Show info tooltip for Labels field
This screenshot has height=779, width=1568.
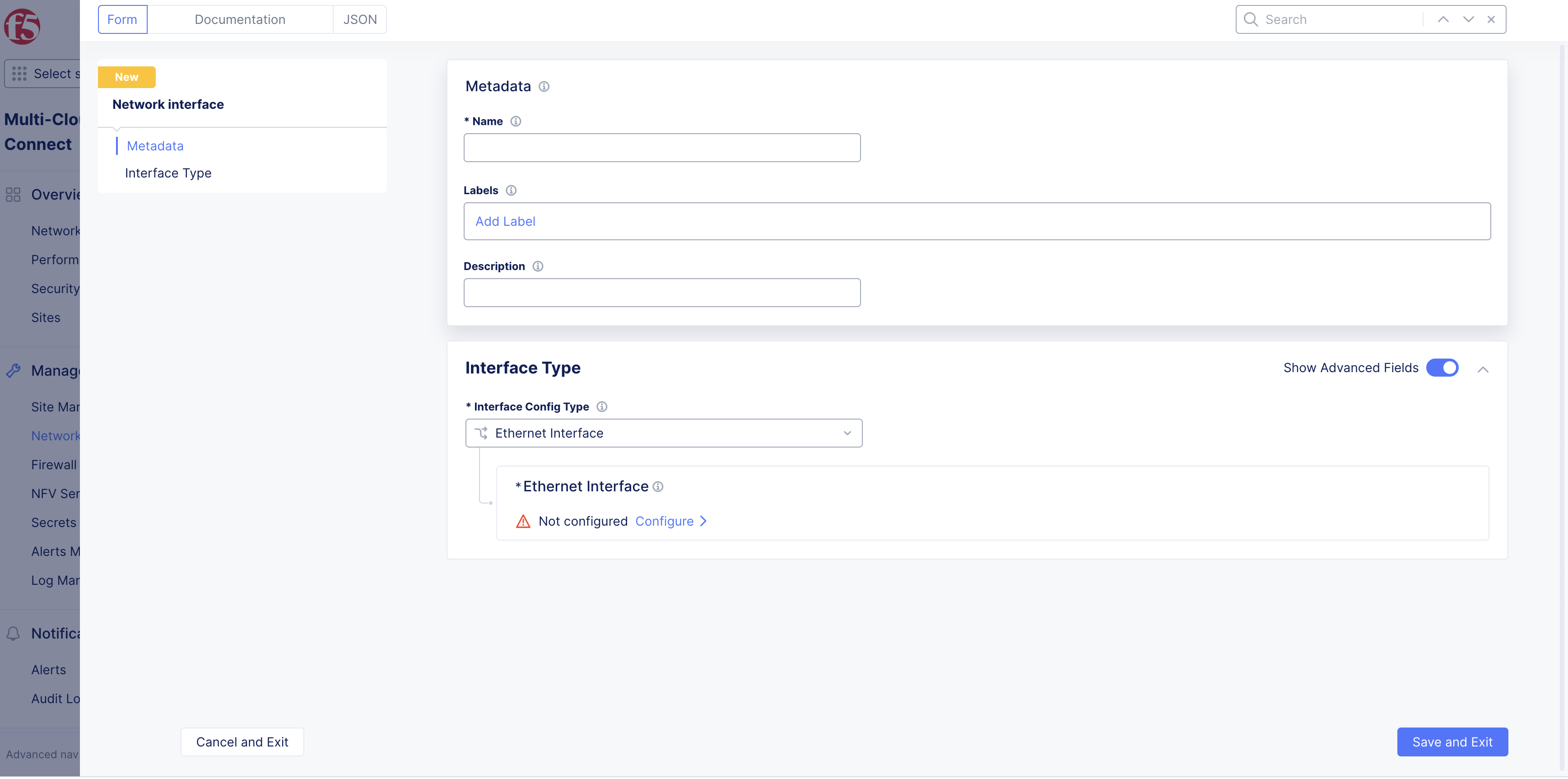coord(511,191)
